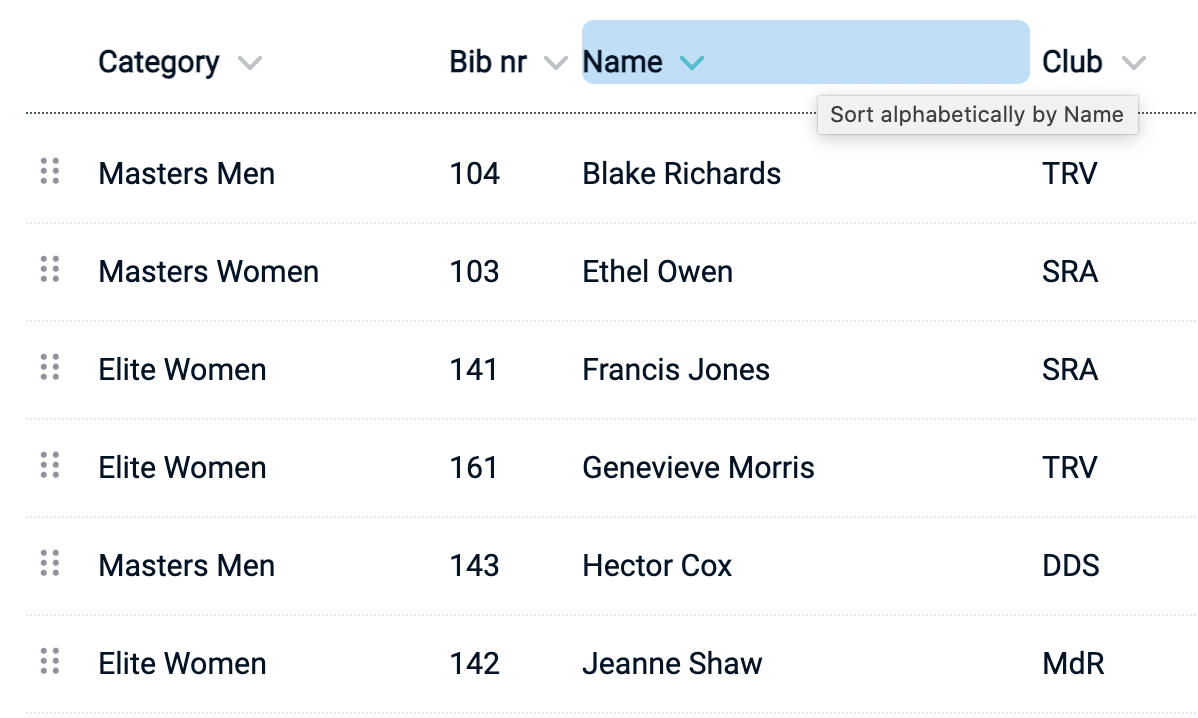Click drag handle for Ethel Owen row

tap(50, 270)
